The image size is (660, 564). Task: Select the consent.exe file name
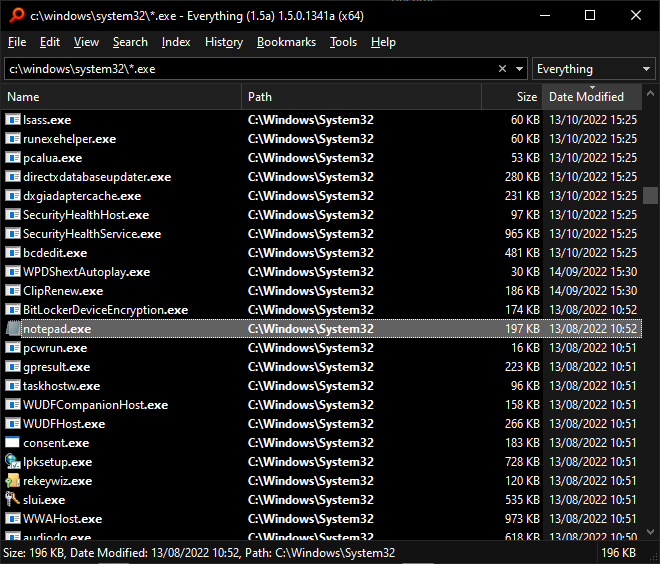(56, 443)
